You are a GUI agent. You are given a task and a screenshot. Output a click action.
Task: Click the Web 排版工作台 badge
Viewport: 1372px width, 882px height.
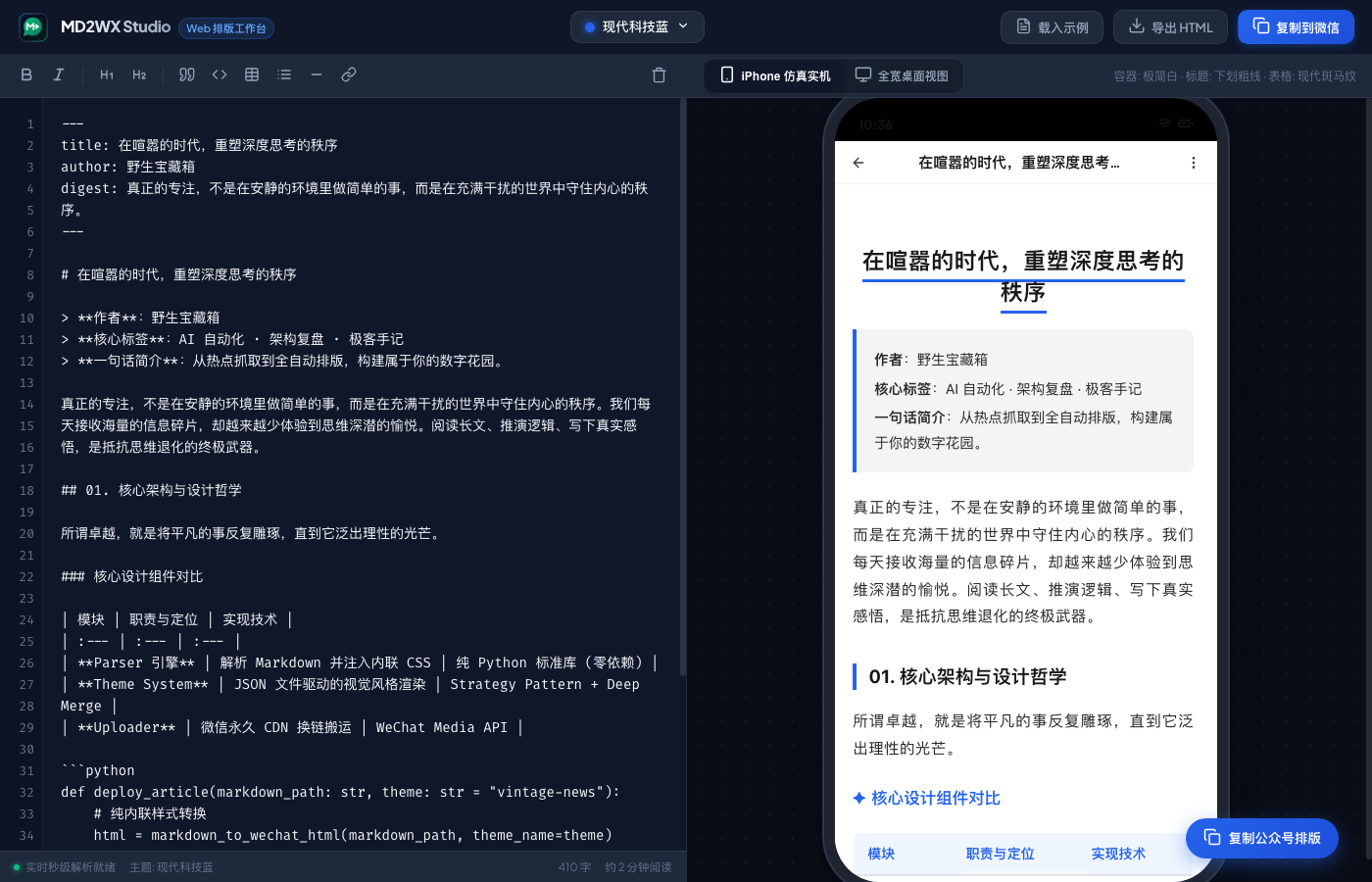pyautogui.click(x=226, y=28)
